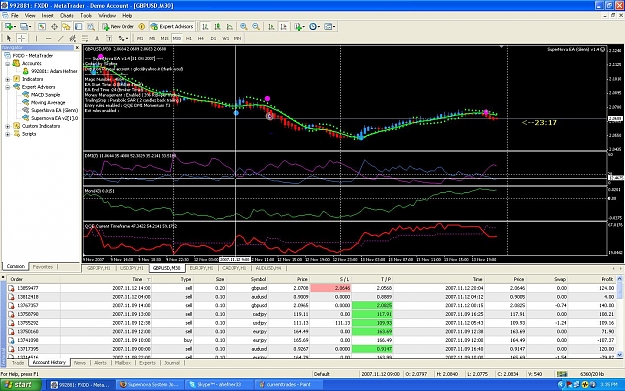625x391 pixels.
Task: Click the Account History scrollbar down arrow
Action: click(x=619, y=354)
